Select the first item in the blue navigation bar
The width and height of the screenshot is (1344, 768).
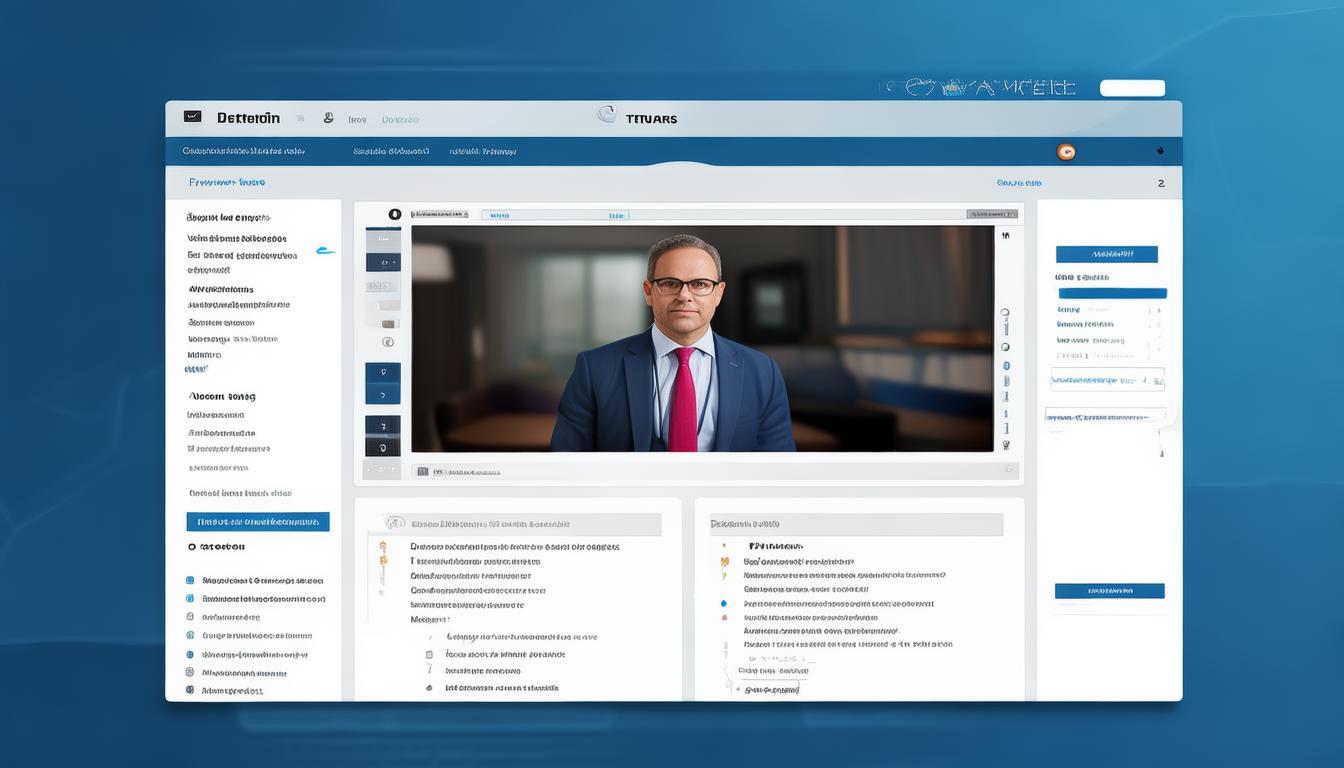click(243, 152)
